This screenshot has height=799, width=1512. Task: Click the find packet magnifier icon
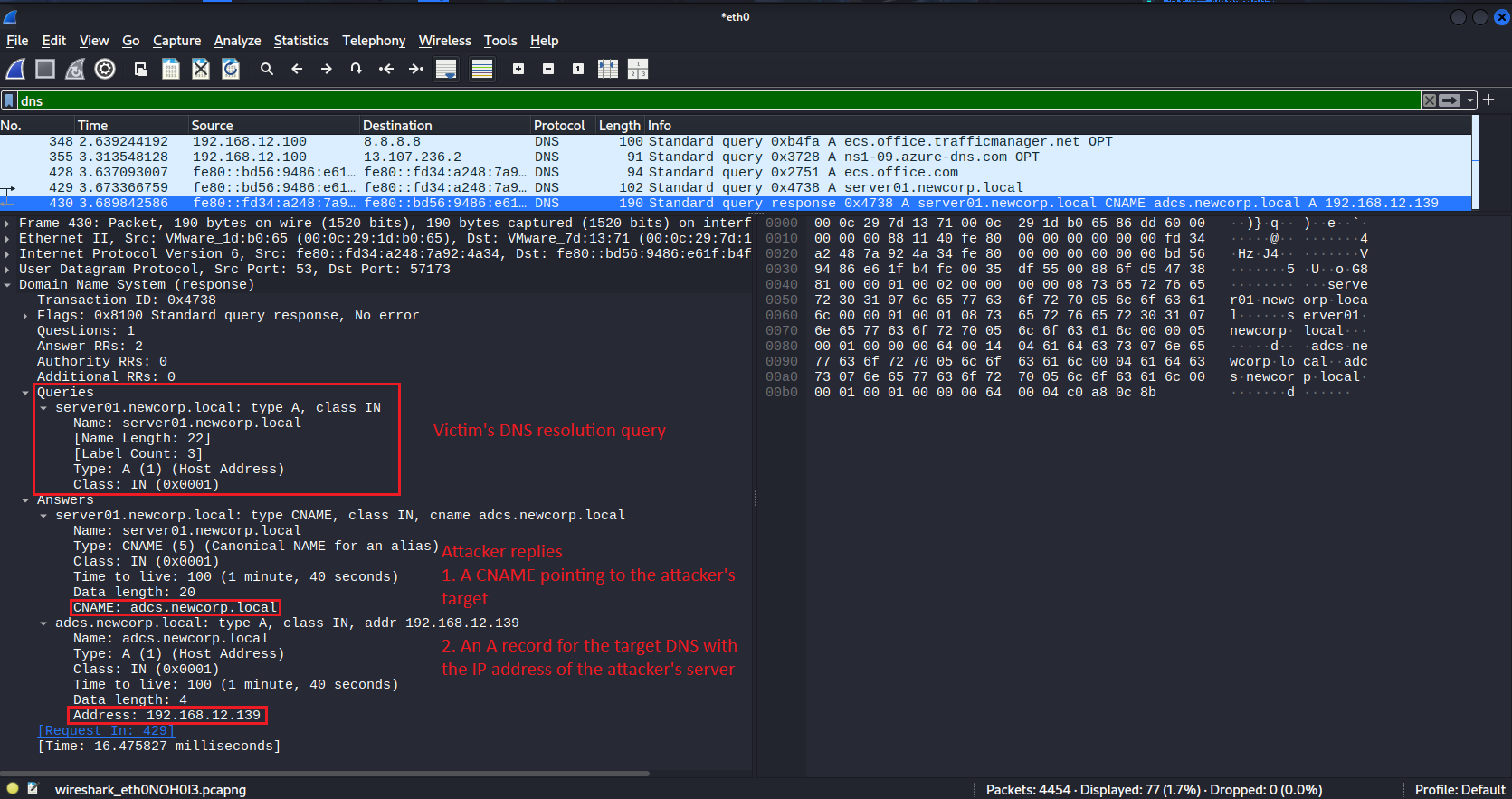click(267, 69)
